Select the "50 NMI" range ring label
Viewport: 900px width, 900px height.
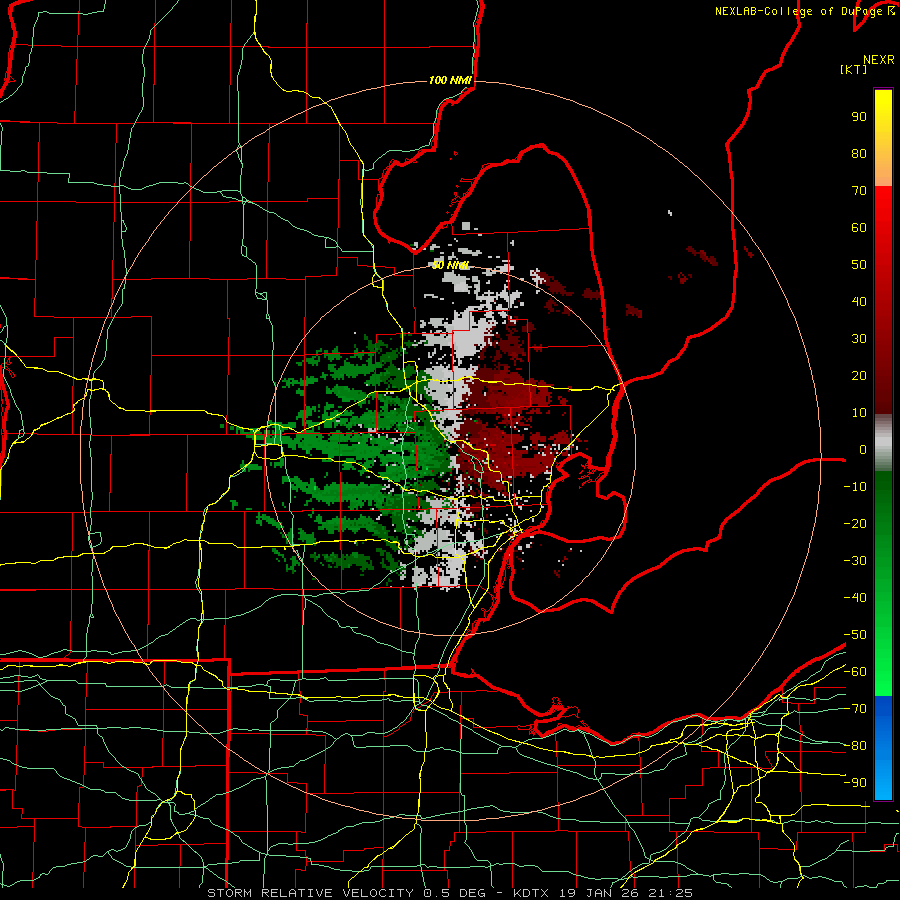click(x=450, y=265)
